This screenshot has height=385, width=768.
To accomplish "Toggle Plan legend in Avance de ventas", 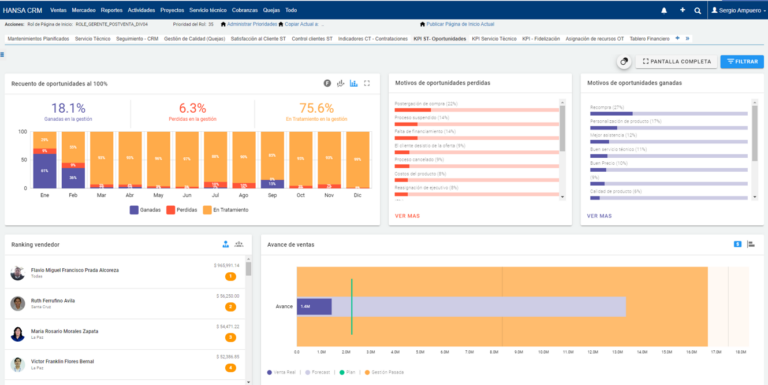I will click(348, 373).
